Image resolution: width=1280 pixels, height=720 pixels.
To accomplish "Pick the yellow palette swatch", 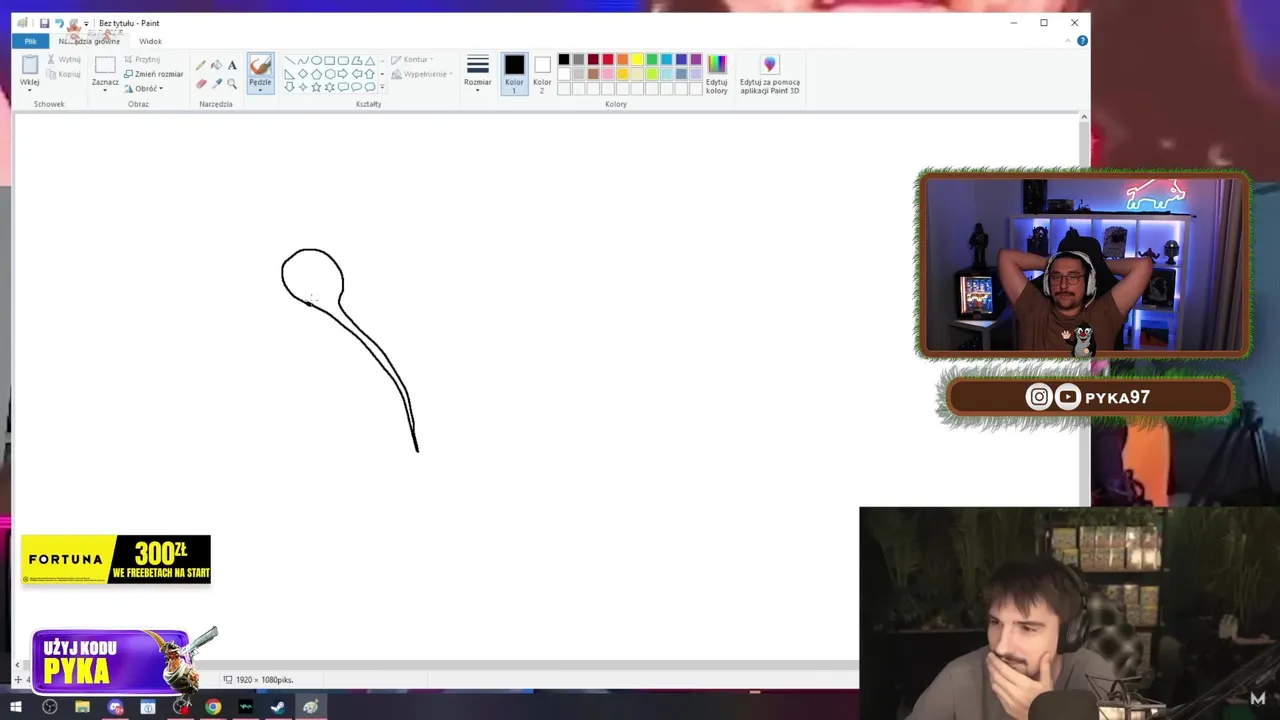I will [637, 59].
